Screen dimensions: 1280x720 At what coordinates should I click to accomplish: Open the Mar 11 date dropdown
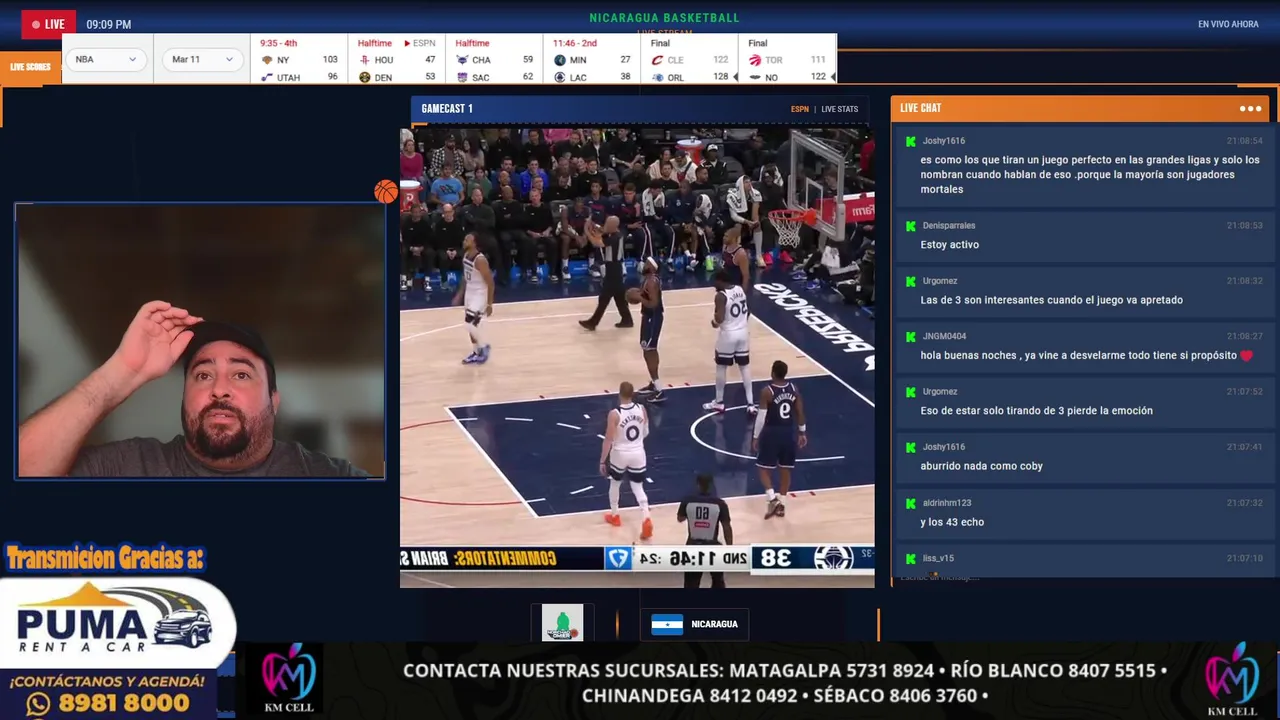[x=202, y=59]
